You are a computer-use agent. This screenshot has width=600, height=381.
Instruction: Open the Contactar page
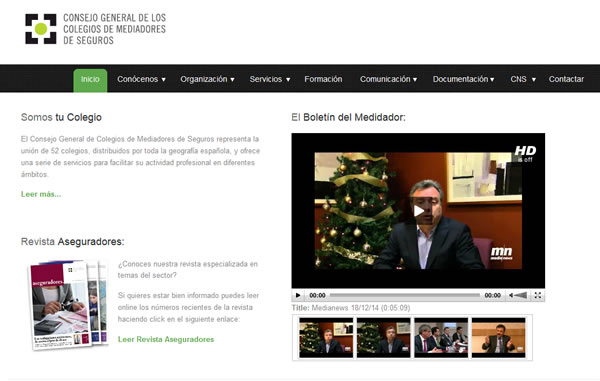click(566, 79)
